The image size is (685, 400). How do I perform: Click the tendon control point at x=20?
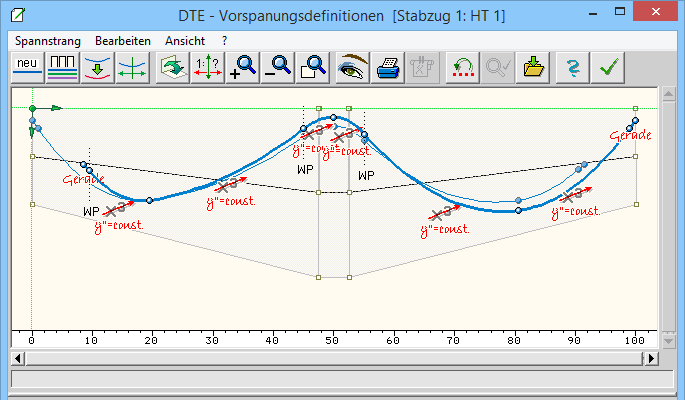tap(150, 201)
